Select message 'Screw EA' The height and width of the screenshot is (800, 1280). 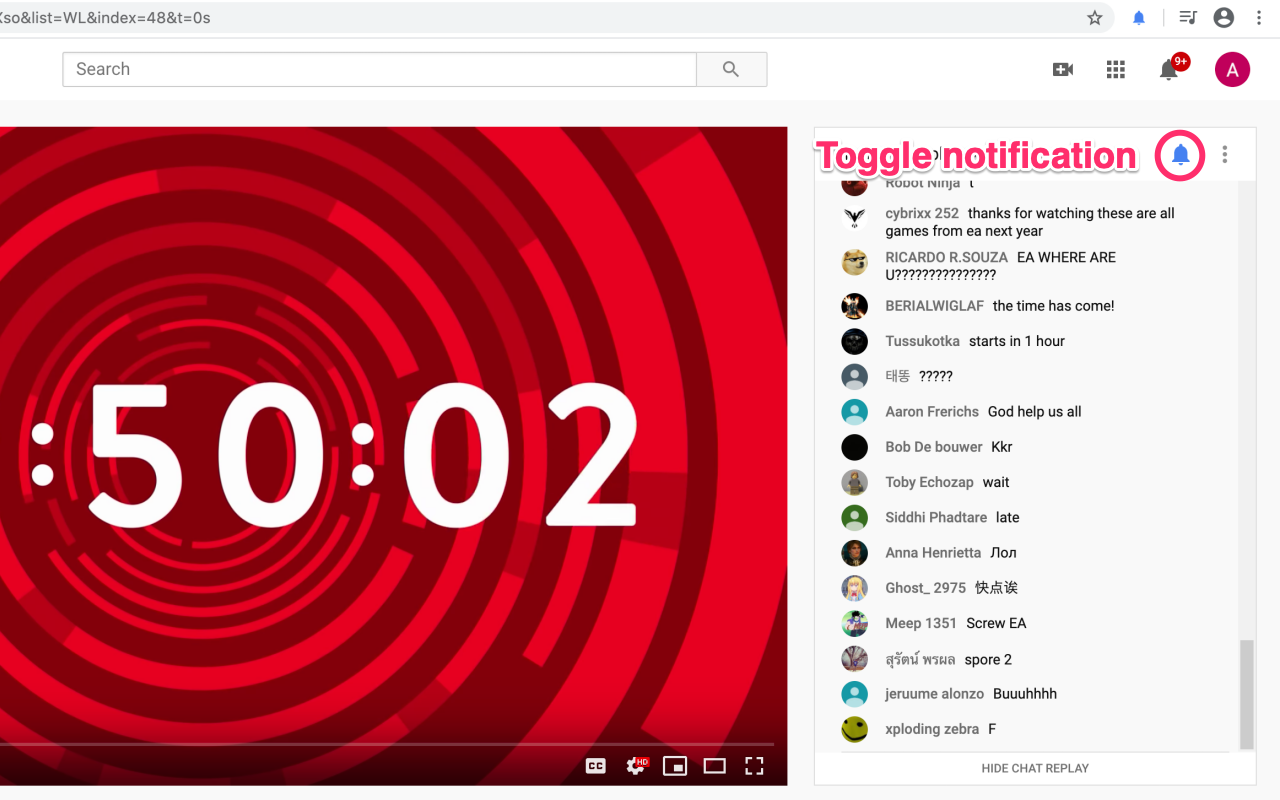(x=996, y=623)
